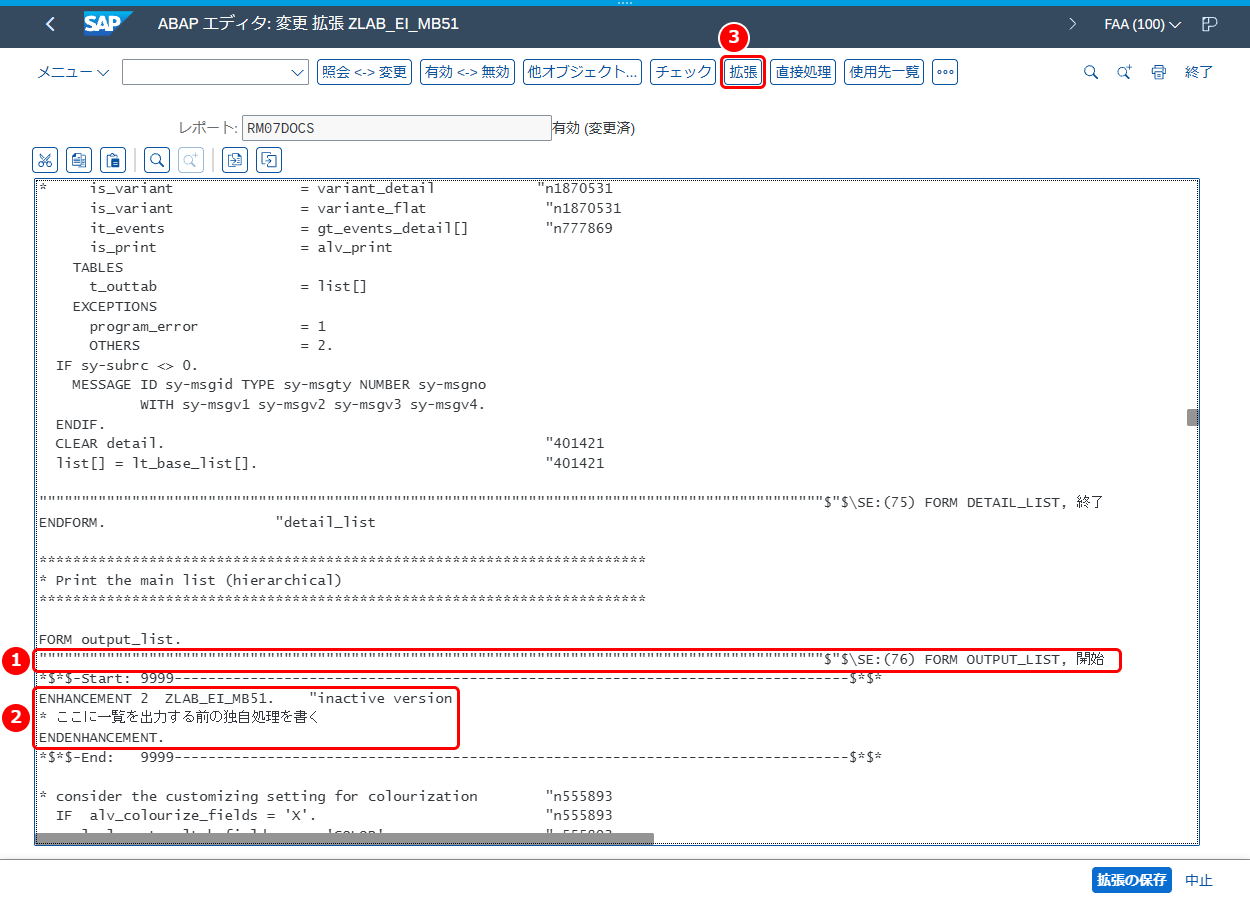Viewport: 1250px width, 900px height.
Task: Click the 使用先一覧 button
Action: point(884,72)
